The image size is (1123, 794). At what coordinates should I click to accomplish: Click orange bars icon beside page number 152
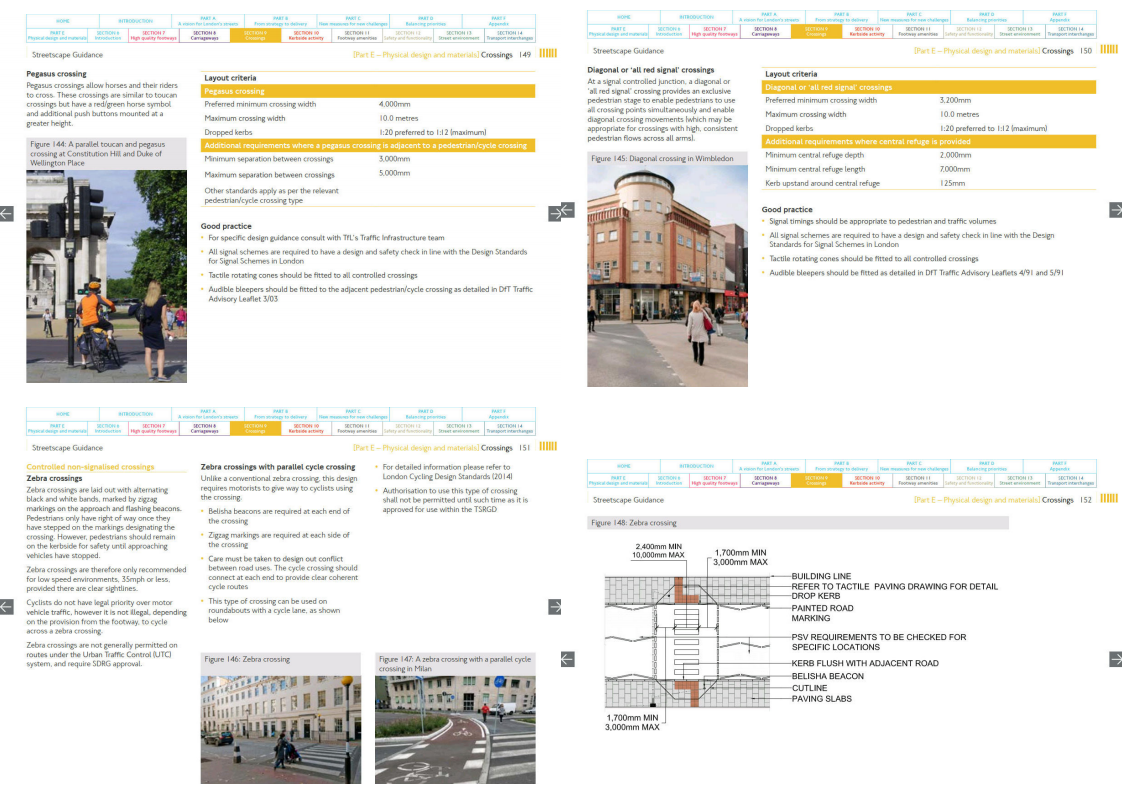(1109, 498)
